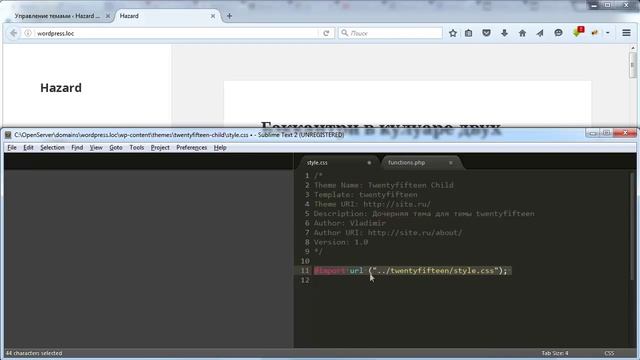Show bookmarks list clipboard icon

coord(469,33)
